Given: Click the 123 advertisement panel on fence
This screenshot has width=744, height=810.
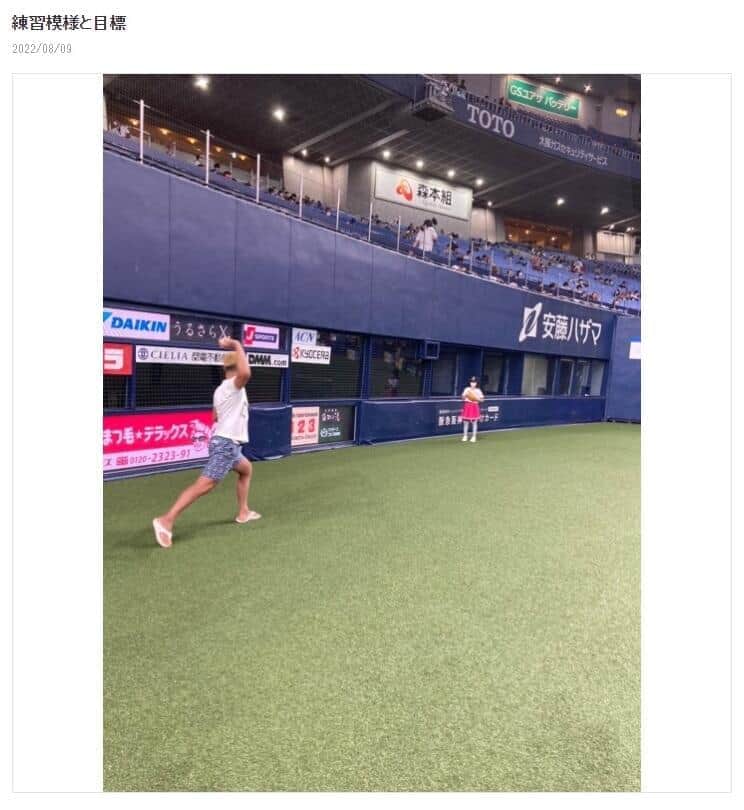Looking at the screenshot, I should pyautogui.click(x=305, y=426).
